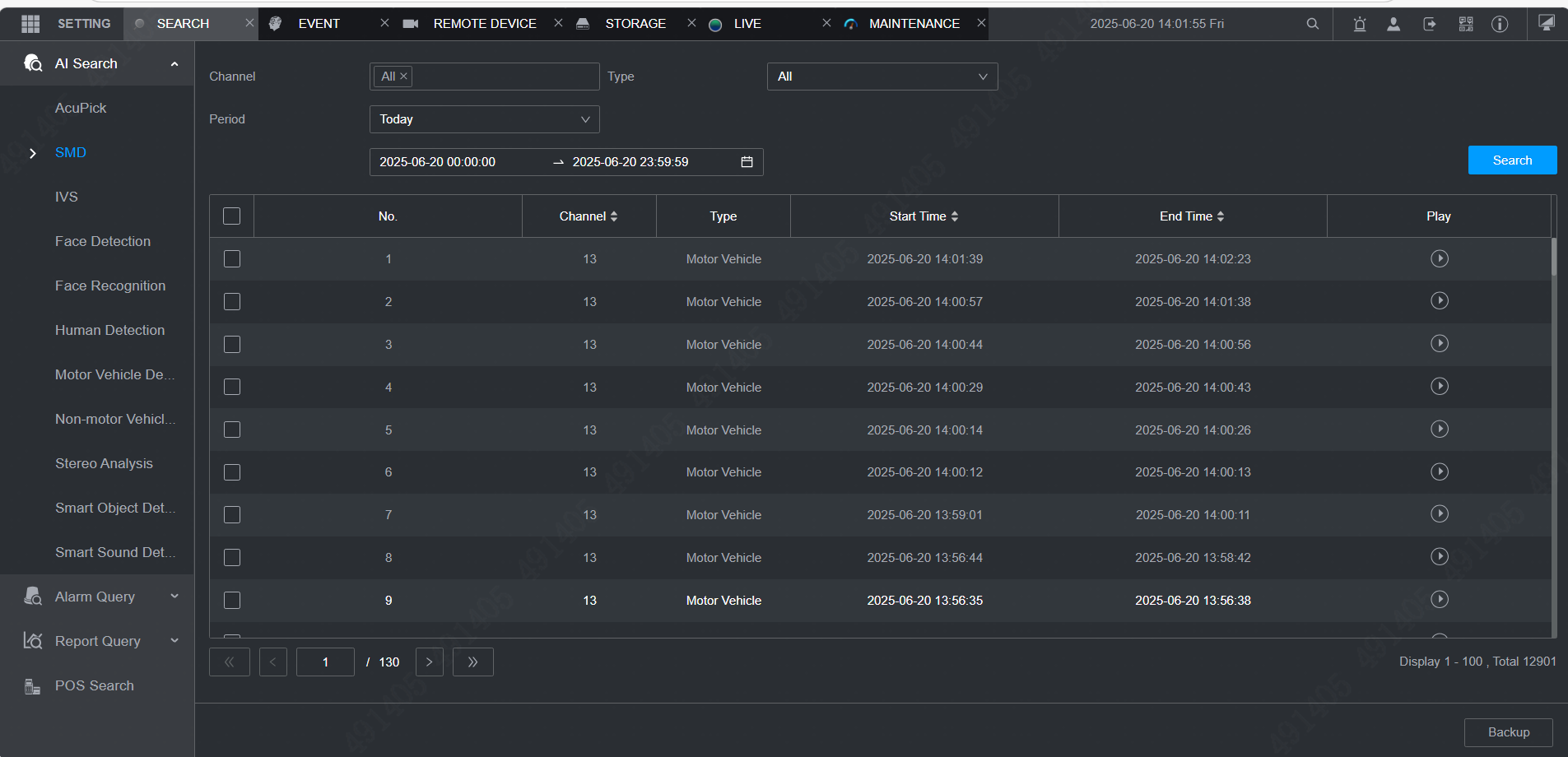Image resolution: width=1568 pixels, height=757 pixels.
Task: Open the information icon in top bar
Action: 1500,24
